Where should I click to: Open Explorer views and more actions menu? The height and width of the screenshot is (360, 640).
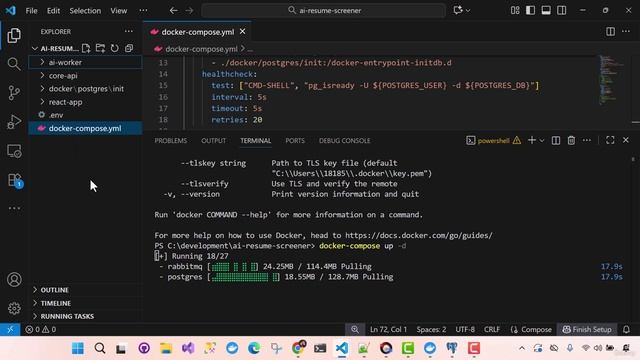[x=129, y=31]
